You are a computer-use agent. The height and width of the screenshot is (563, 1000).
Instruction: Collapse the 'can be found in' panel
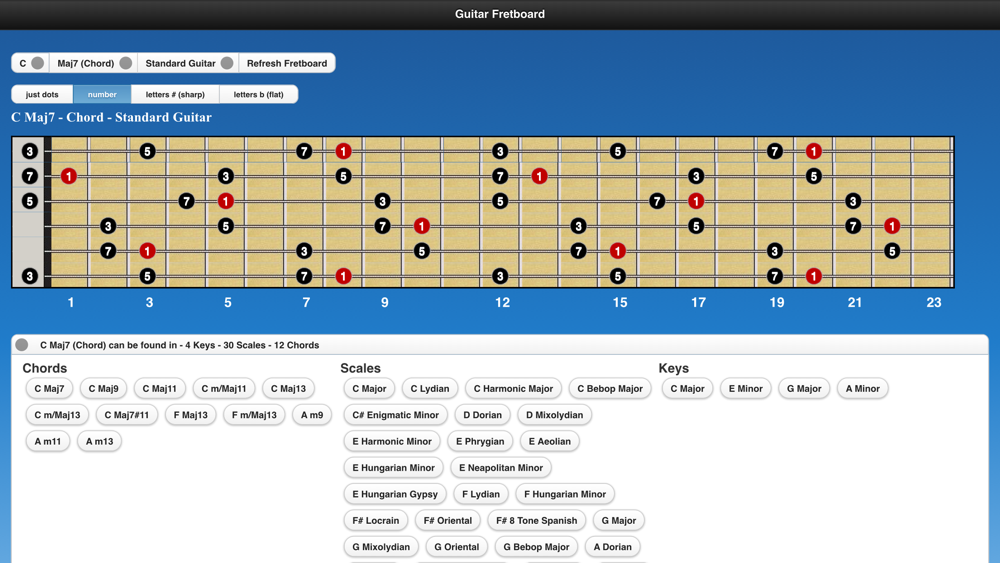[x=22, y=345]
